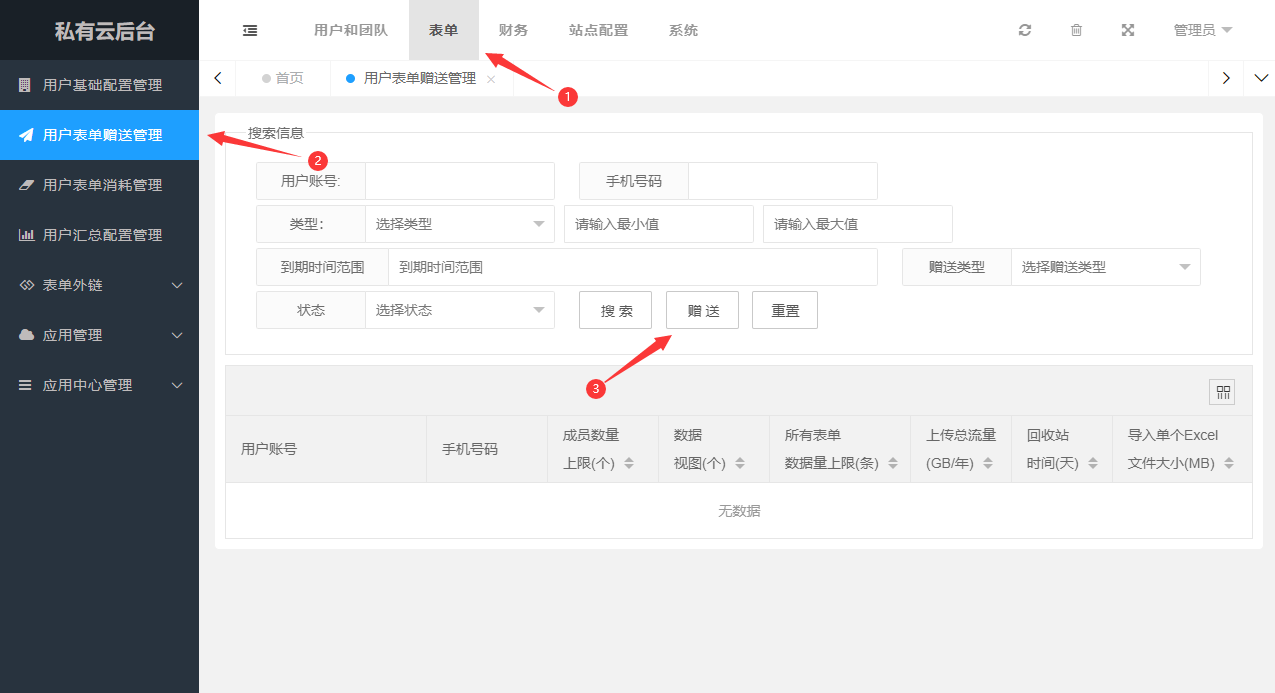Sort by 成员数量上限 column arrows
Image resolution: width=1275 pixels, height=693 pixels.
pyautogui.click(x=629, y=463)
